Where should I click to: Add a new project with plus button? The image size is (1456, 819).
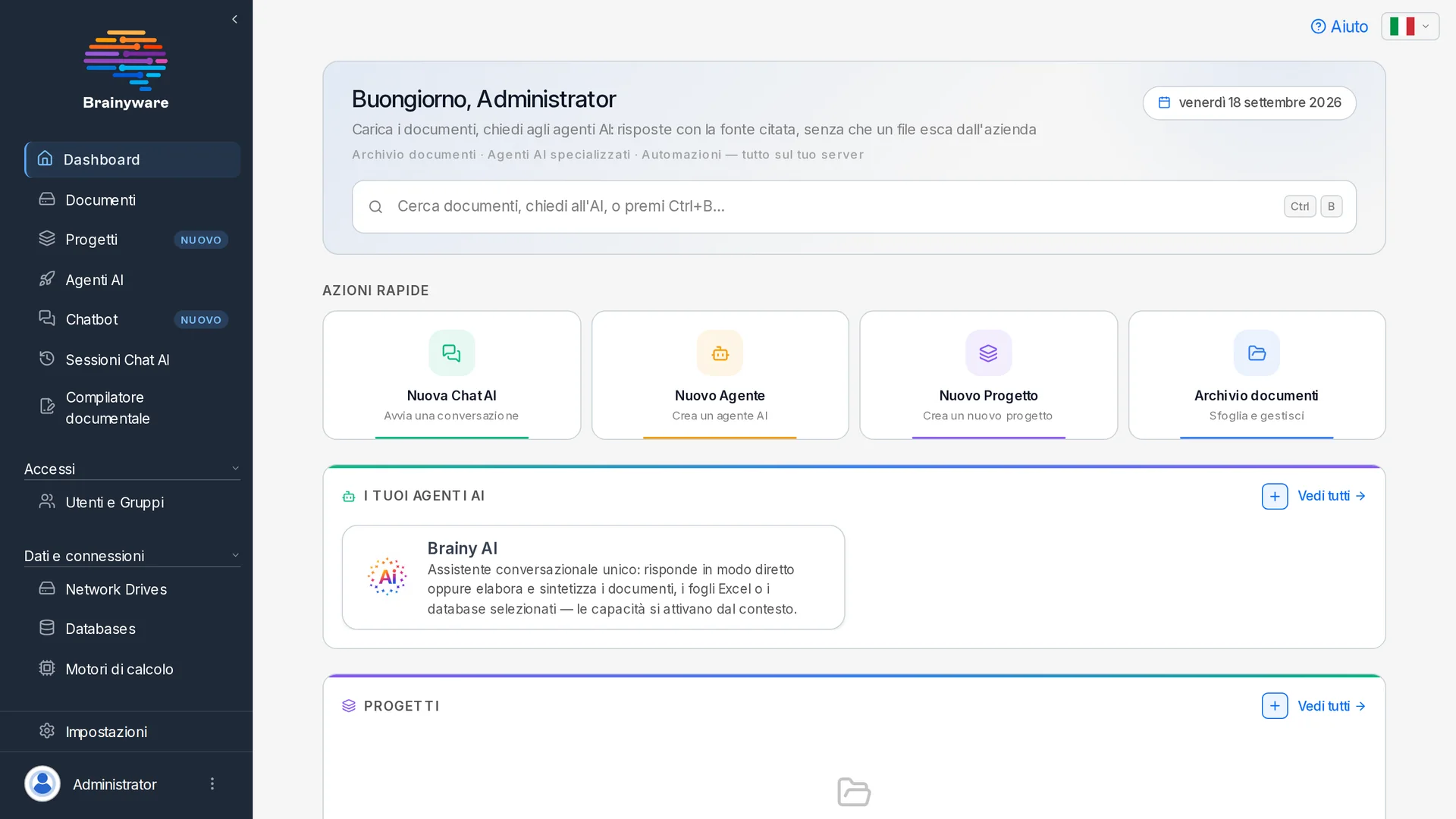1275,706
